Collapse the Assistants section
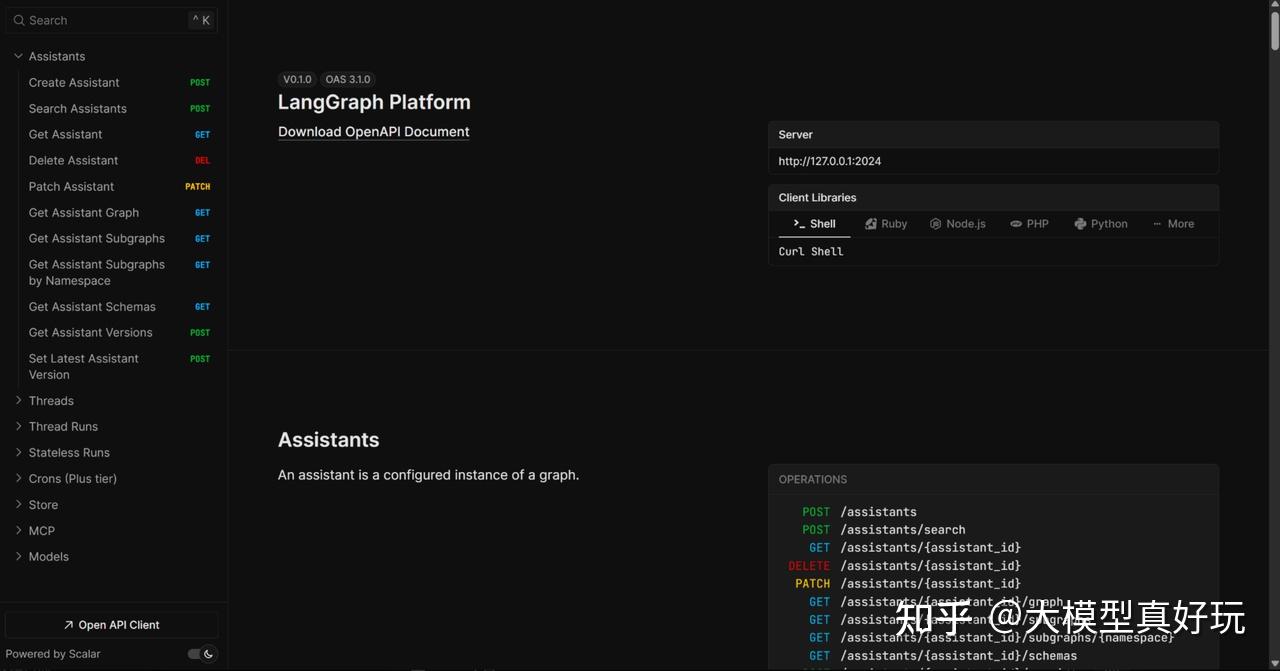The height and width of the screenshot is (671, 1280). [18, 56]
